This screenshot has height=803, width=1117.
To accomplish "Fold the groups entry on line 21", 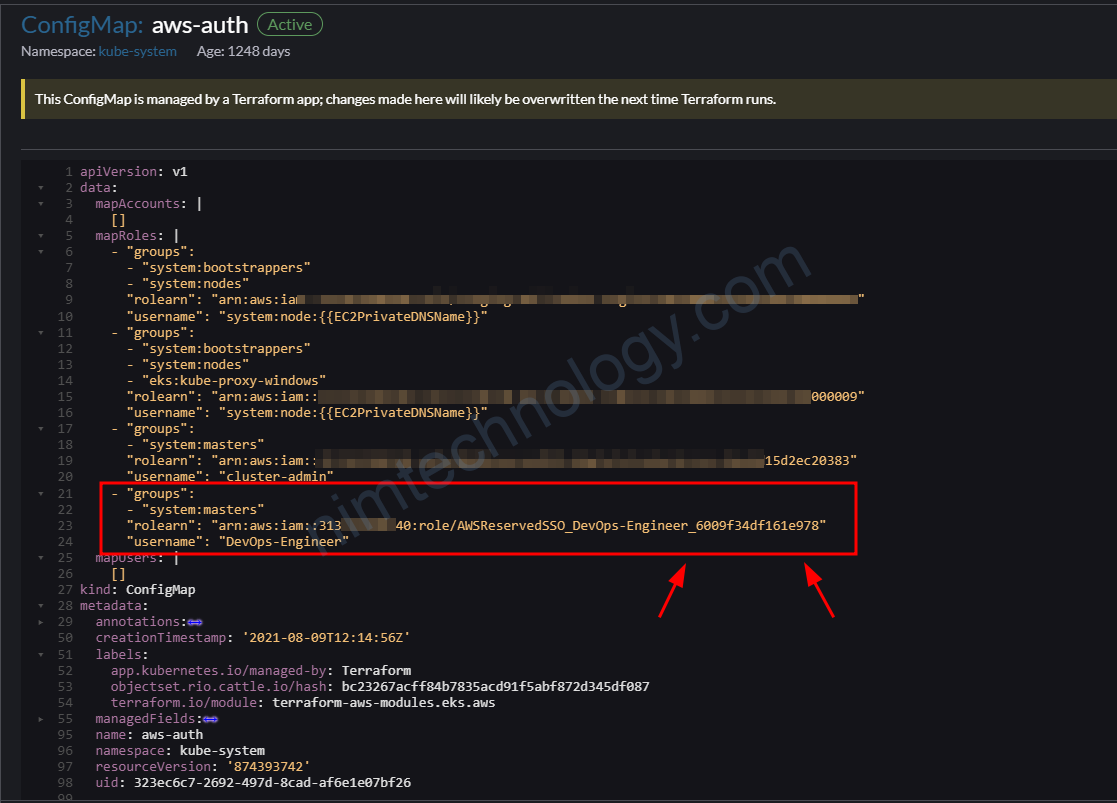I will click(x=40, y=494).
